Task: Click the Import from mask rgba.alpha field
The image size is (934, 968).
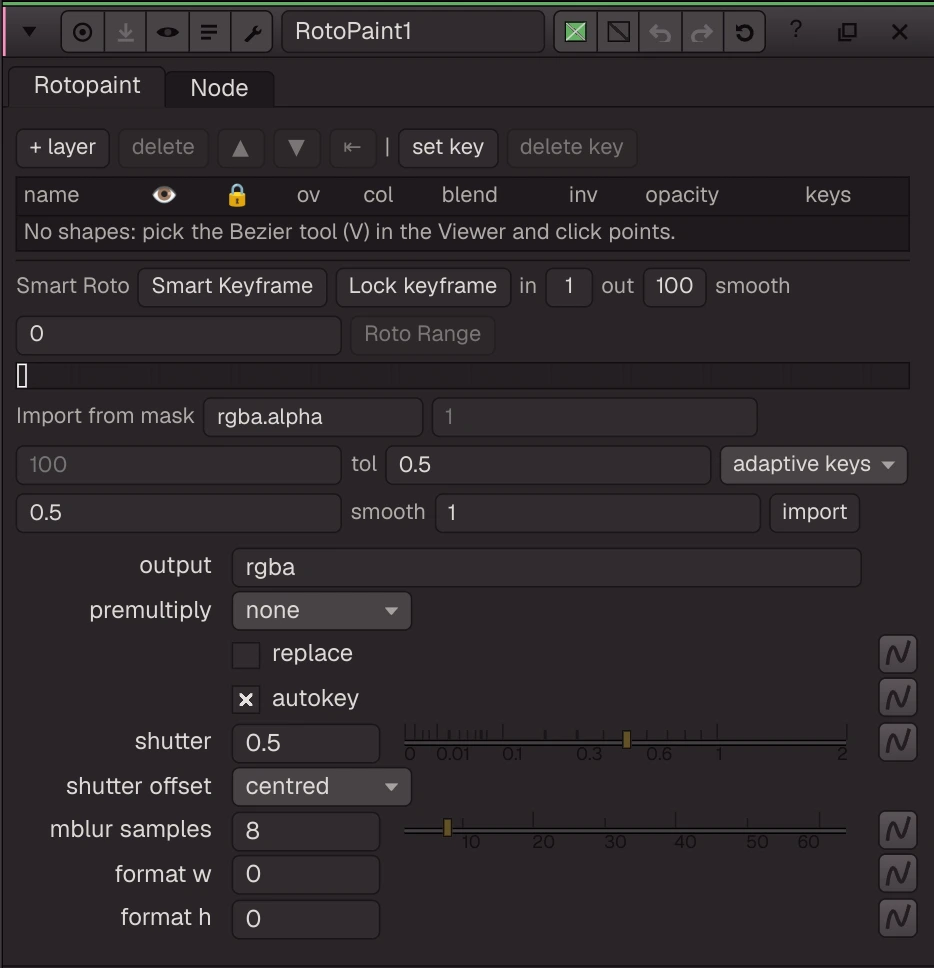Action: click(x=313, y=417)
